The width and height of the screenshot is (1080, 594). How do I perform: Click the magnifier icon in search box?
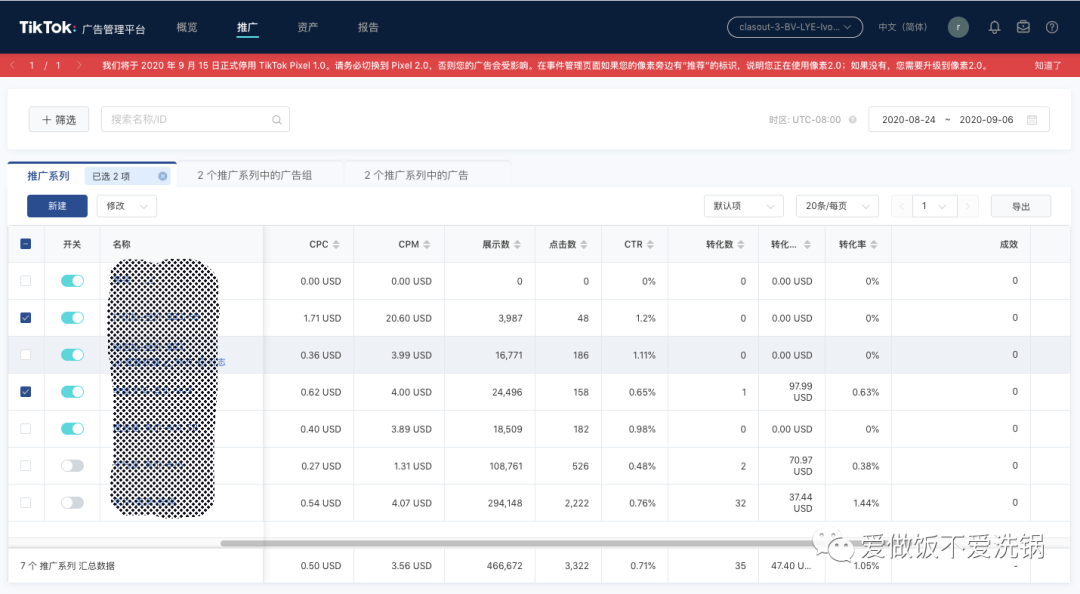(x=276, y=119)
